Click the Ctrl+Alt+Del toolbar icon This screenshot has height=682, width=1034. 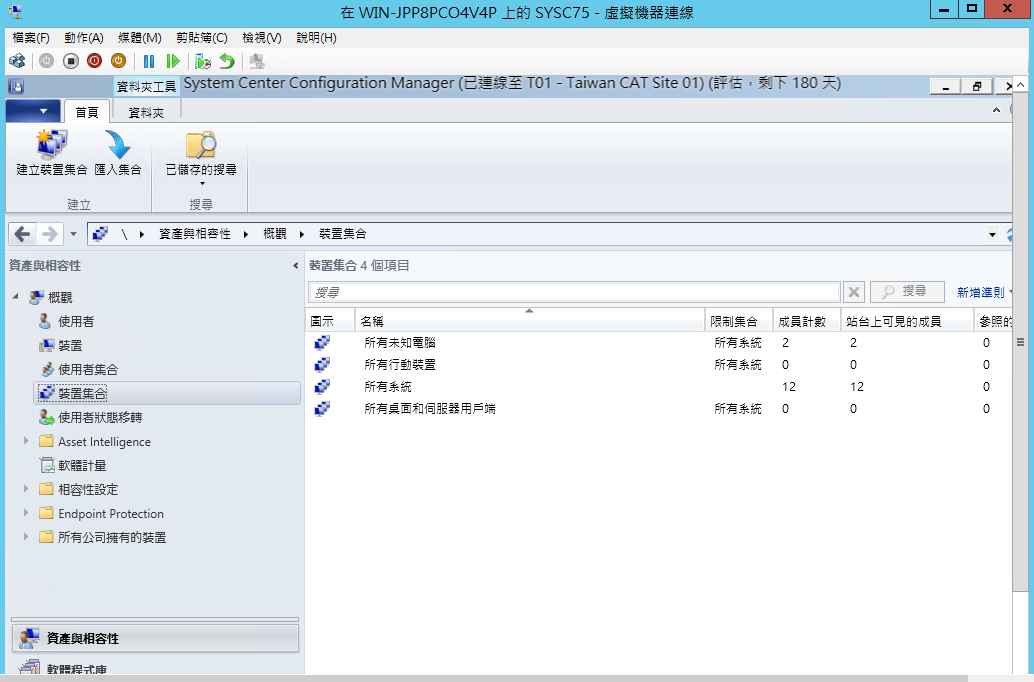(17, 61)
